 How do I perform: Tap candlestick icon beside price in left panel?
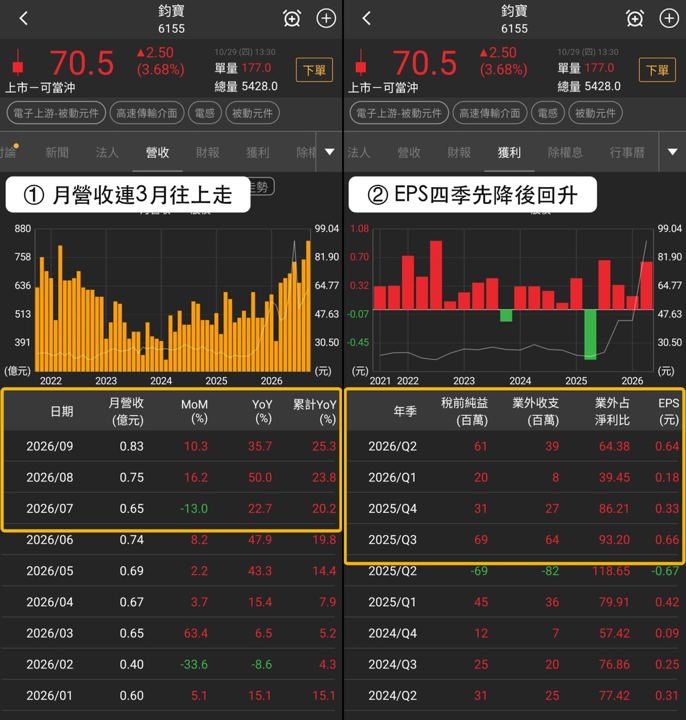click(18, 63)
